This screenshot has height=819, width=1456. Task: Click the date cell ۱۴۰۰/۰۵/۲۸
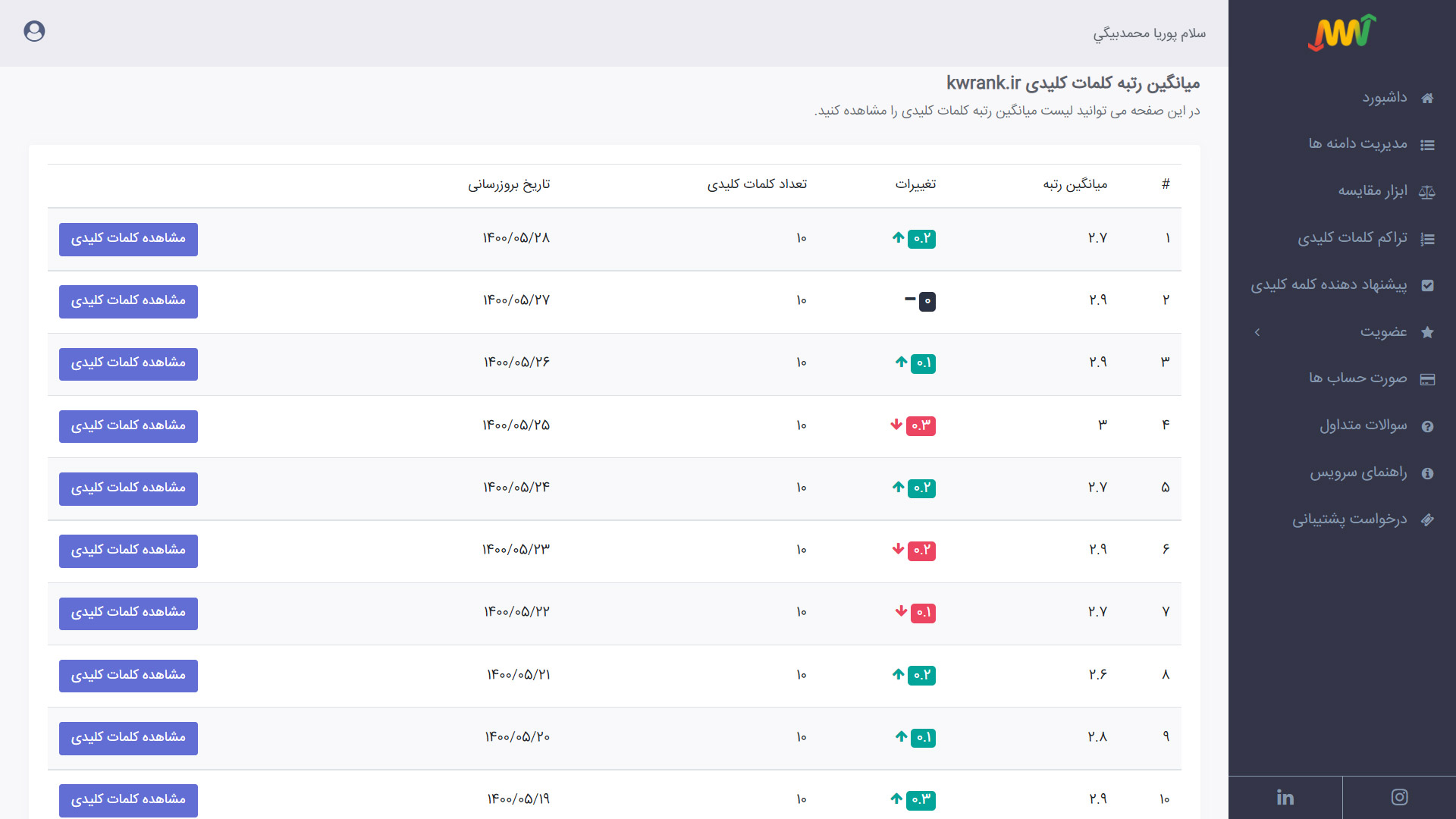pos(516,238)
